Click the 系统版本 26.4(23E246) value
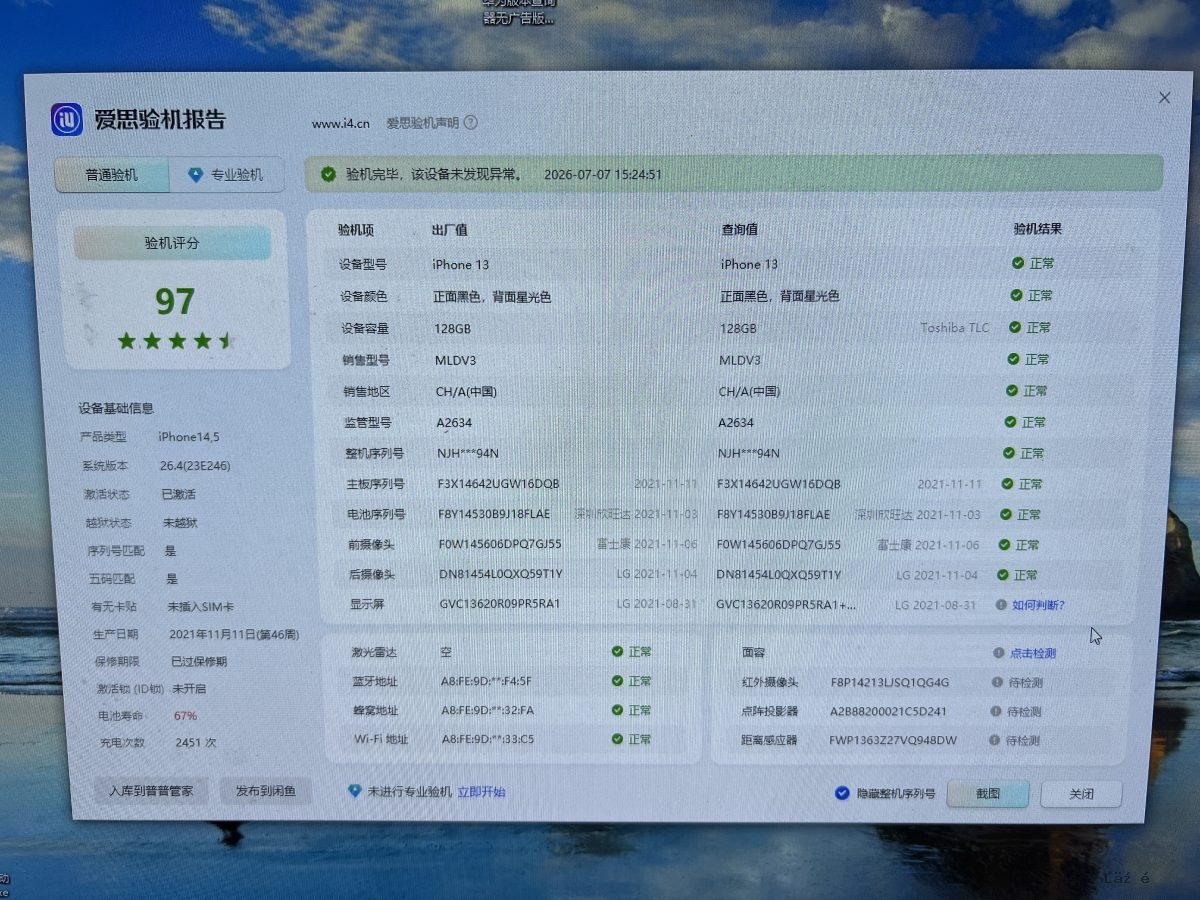1200x900 pixels. click(x=195, y=466)
